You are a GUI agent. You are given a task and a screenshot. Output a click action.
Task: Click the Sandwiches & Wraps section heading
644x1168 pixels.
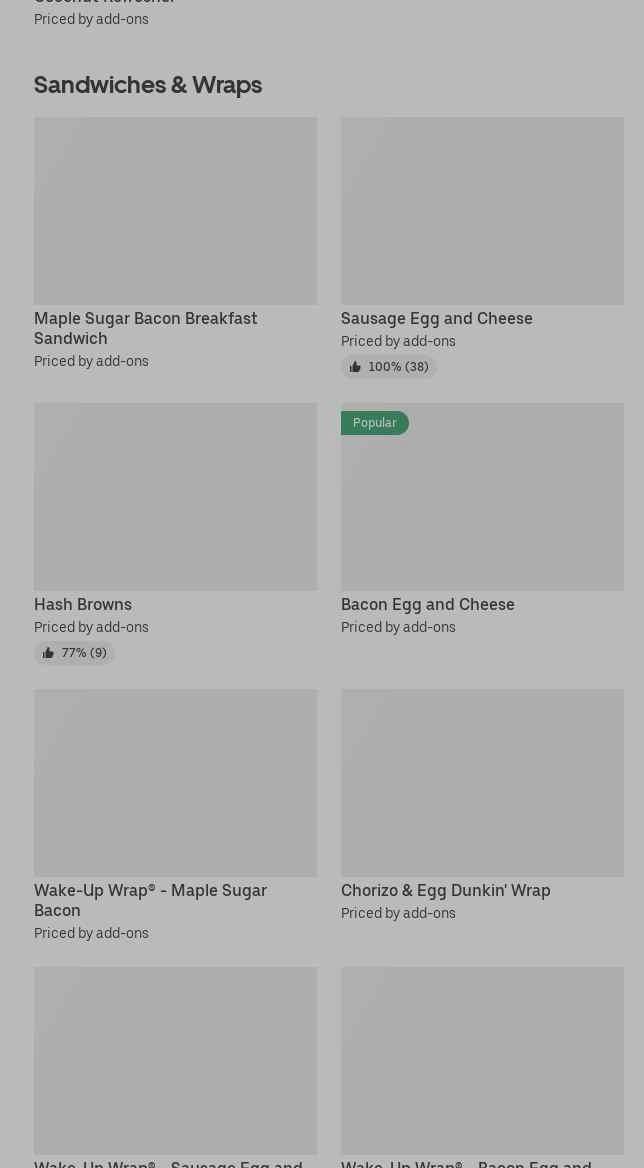tap(148, 84)
